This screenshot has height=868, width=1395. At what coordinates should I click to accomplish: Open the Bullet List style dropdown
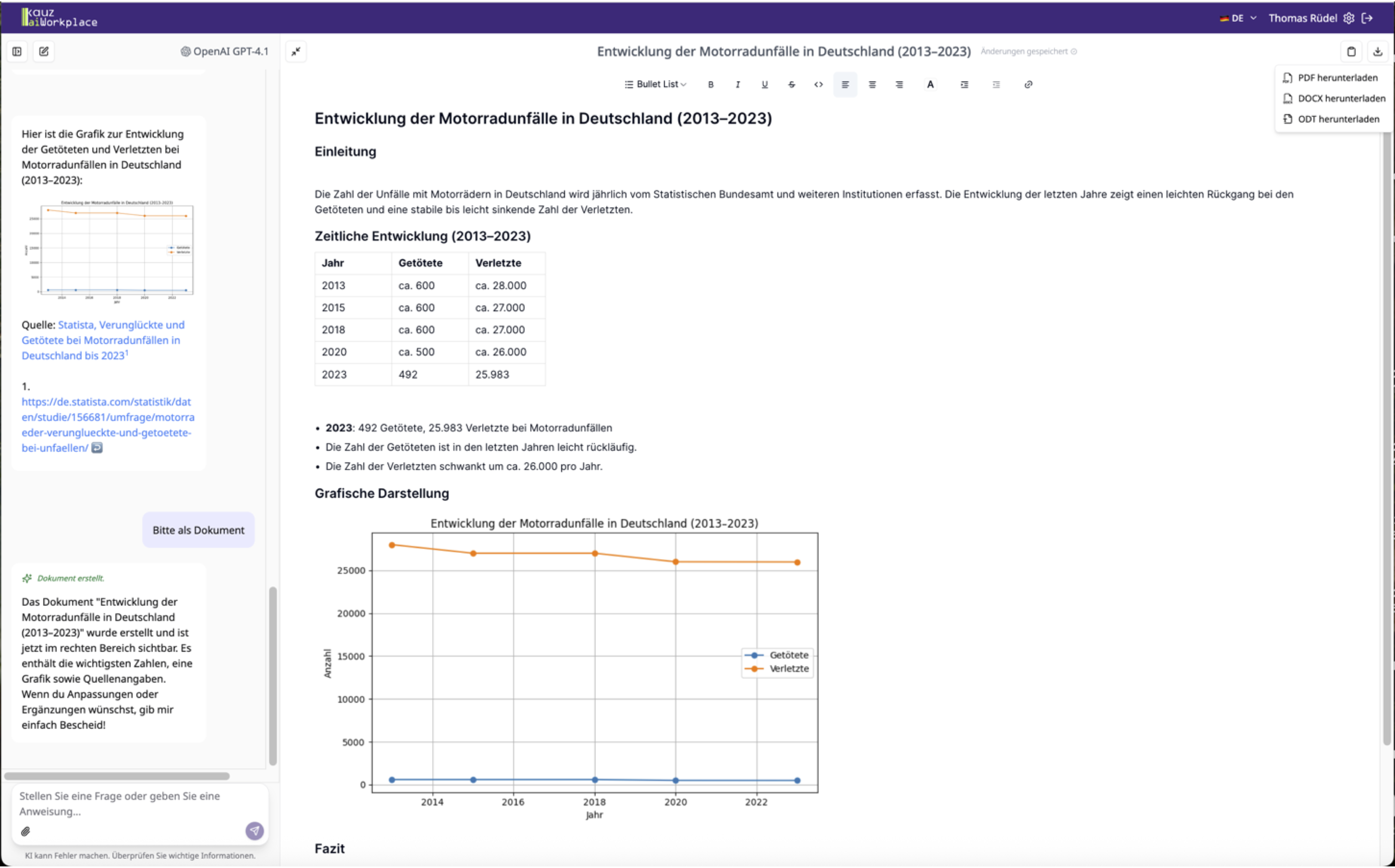[x=656, y=84]
